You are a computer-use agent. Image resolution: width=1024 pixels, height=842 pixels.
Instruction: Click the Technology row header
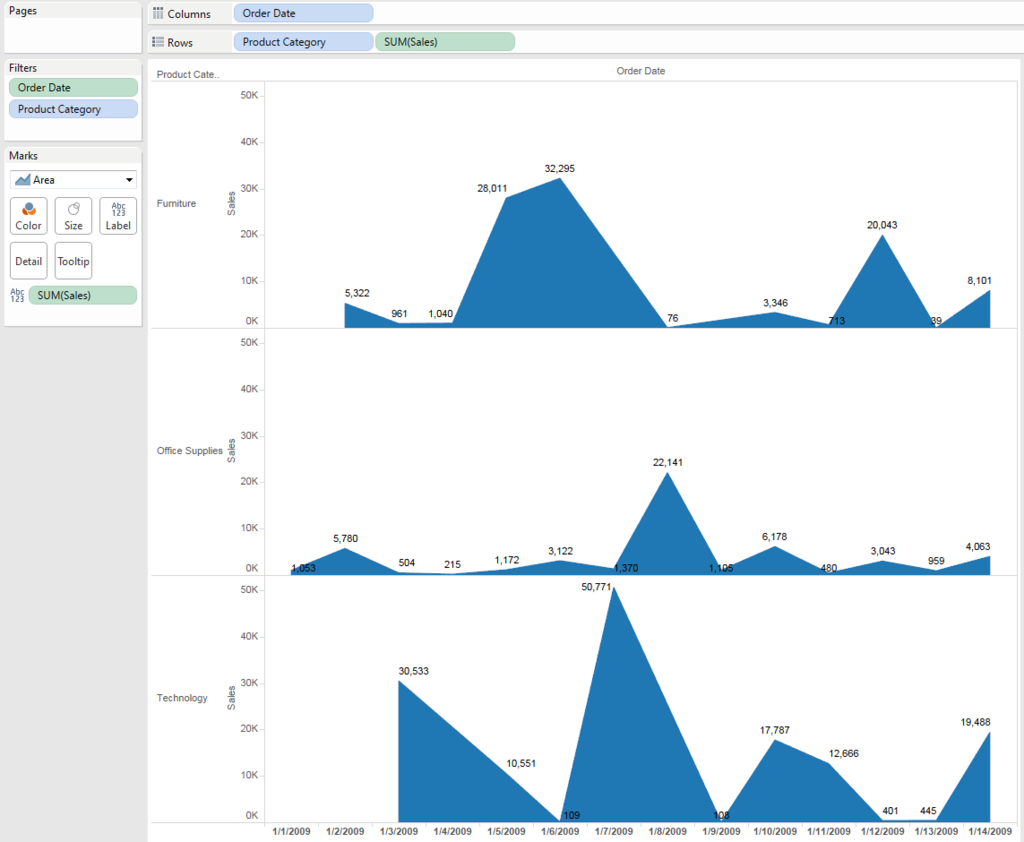click(182, 698)
